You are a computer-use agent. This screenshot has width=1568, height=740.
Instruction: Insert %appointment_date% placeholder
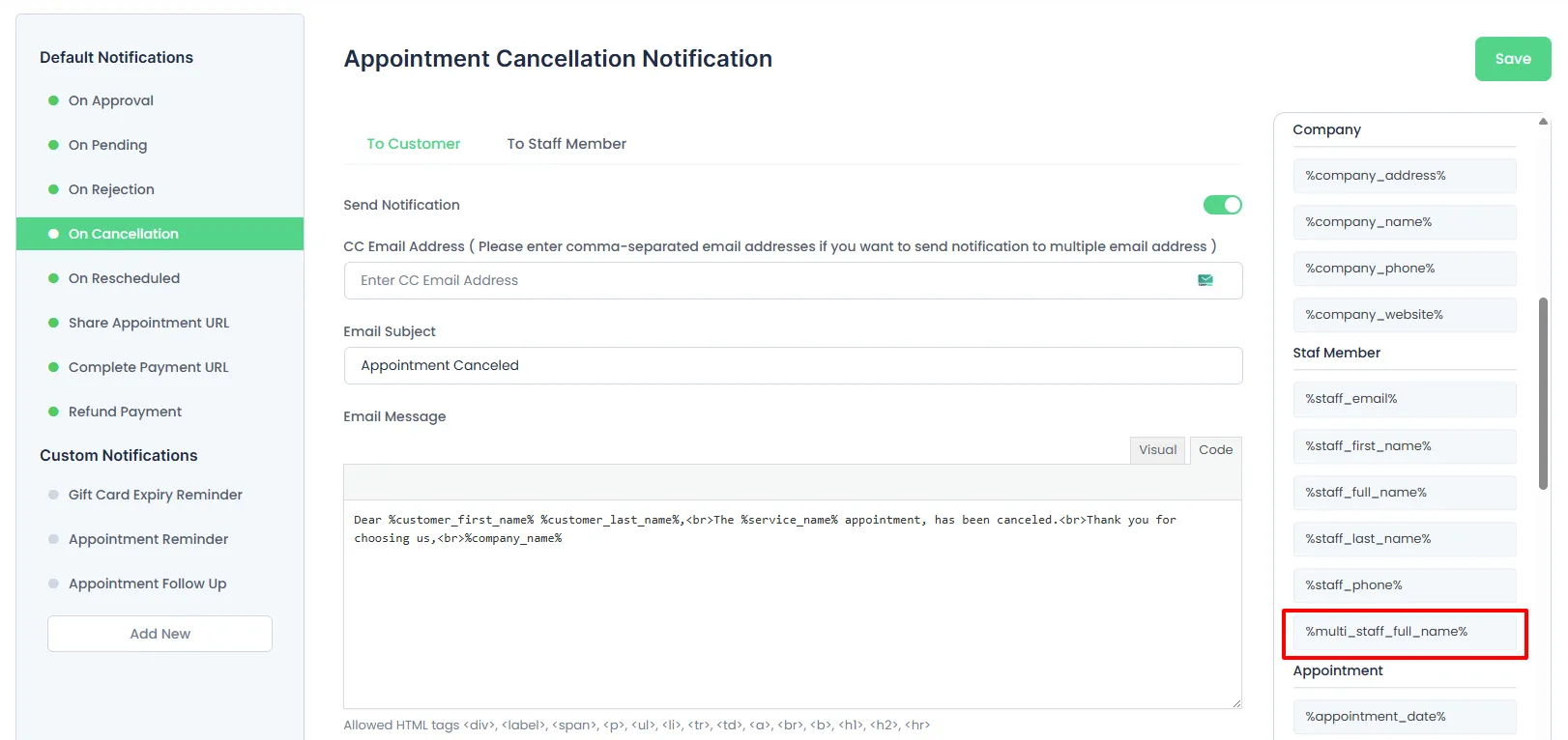click(1405, 717)
